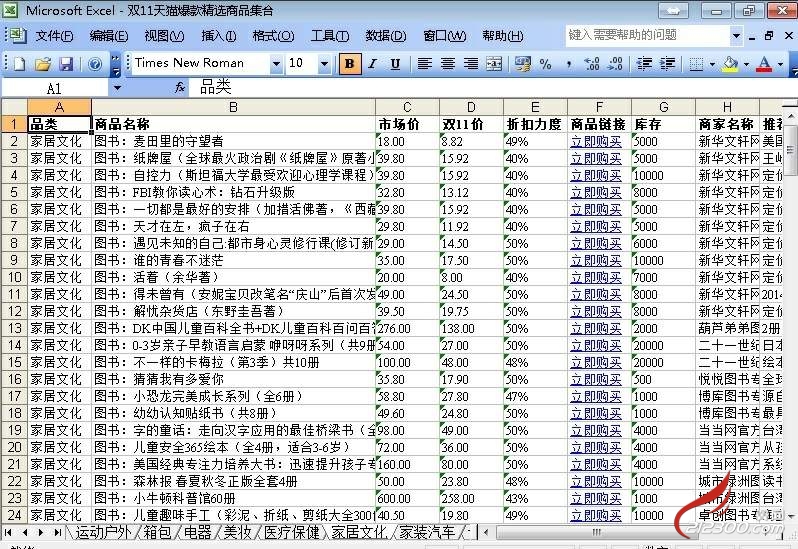Open the 文件(F) menu
This screenshot has width=798, height=549.
(54, 36)
